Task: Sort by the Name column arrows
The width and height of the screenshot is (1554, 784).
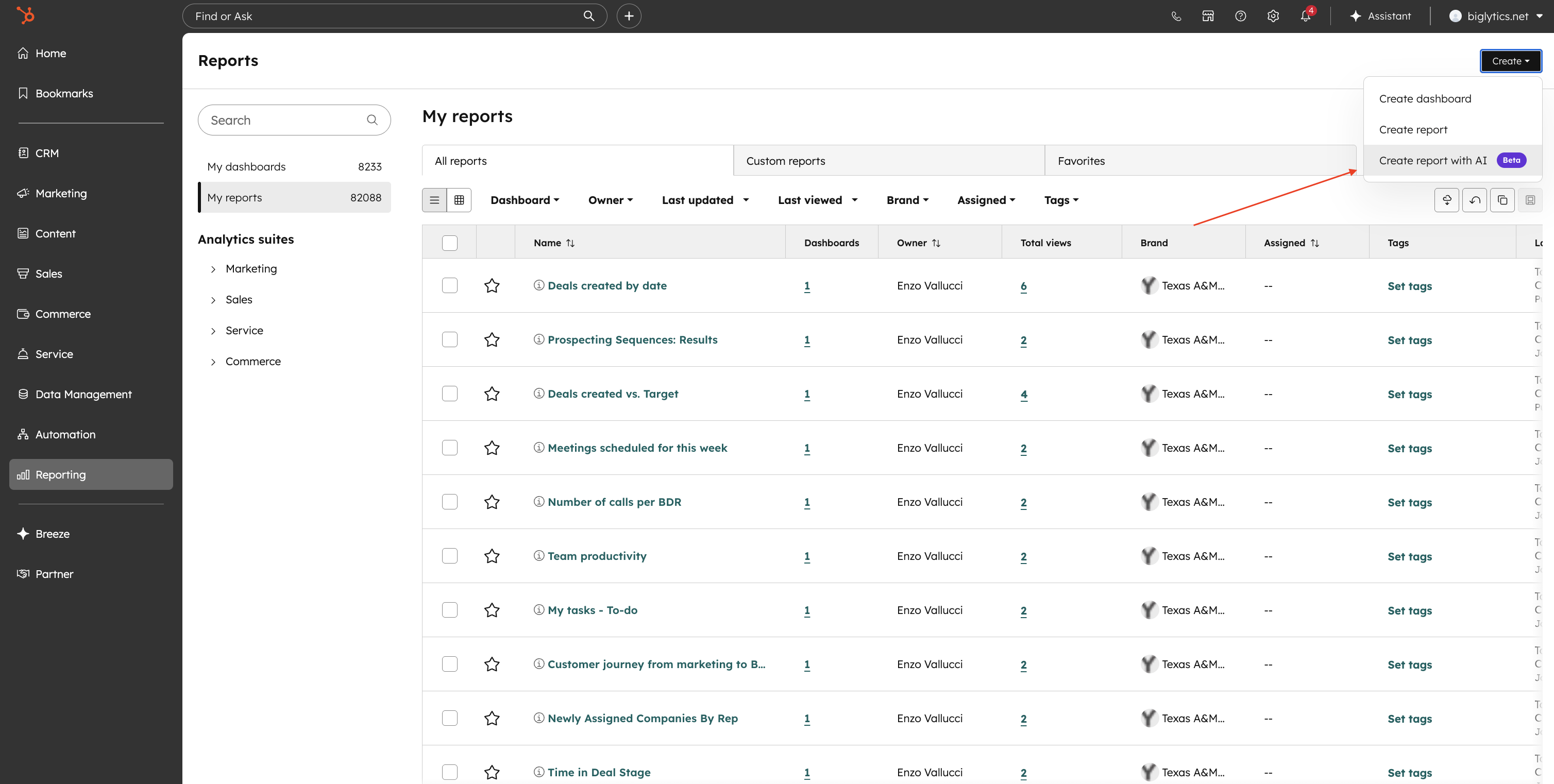Action: (570, 243)
